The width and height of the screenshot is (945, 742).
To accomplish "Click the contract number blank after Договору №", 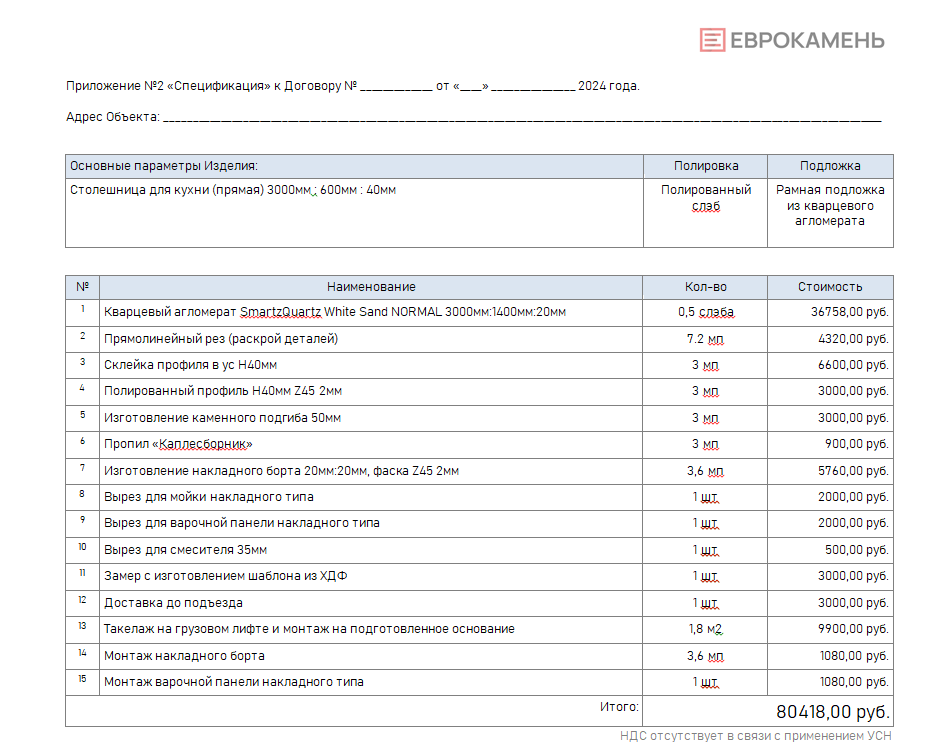I will (395, 87).
